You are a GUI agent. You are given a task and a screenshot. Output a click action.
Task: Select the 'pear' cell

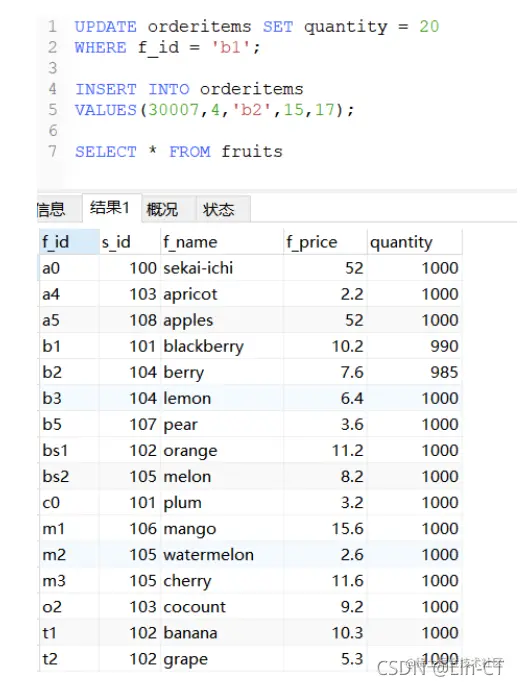[x=222, y=424]
